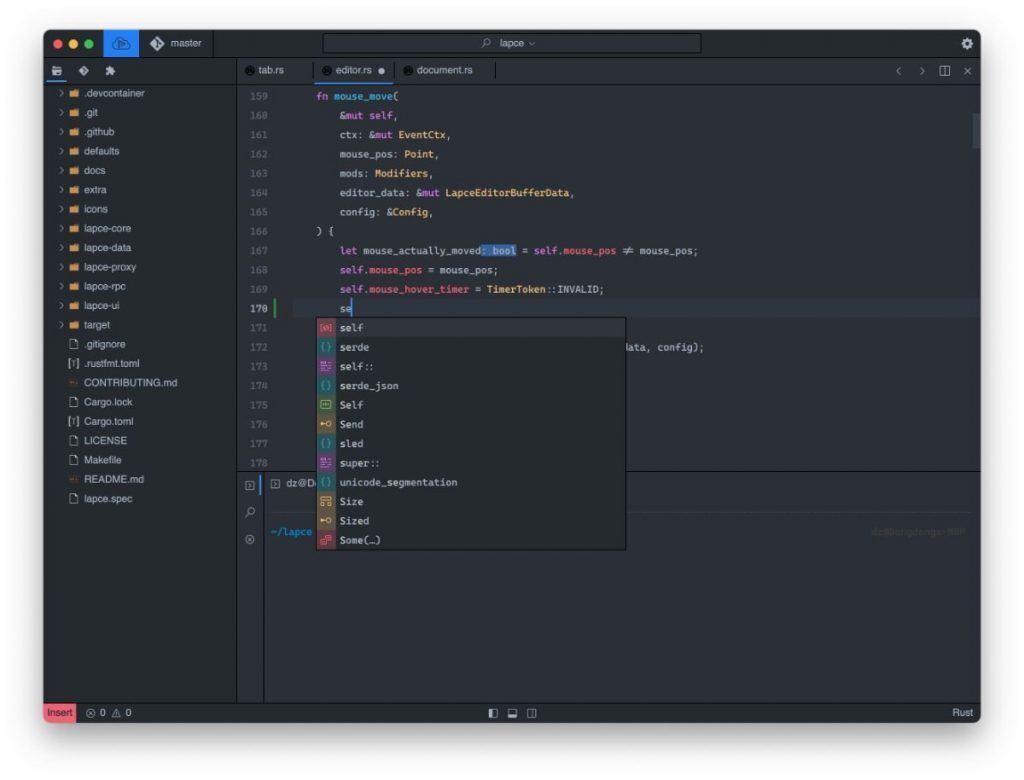This screenshot has width=1024, height=780.
Task: Select the source control icon in sidebar
Action: tap(84, 71)
